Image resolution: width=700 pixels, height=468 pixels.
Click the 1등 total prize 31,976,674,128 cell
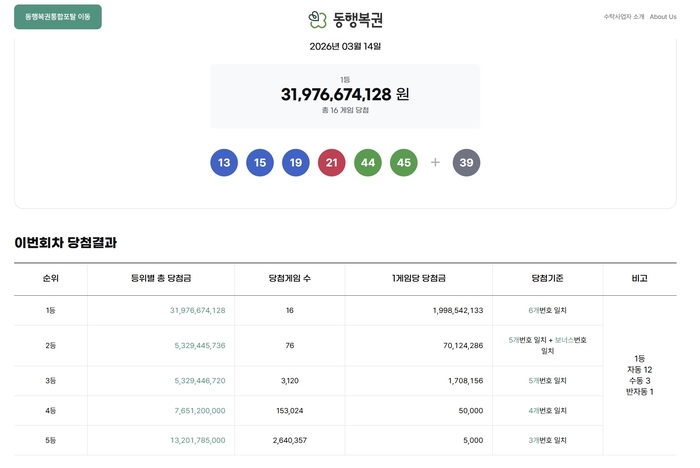pyautogui.click(x=198, y=310)
